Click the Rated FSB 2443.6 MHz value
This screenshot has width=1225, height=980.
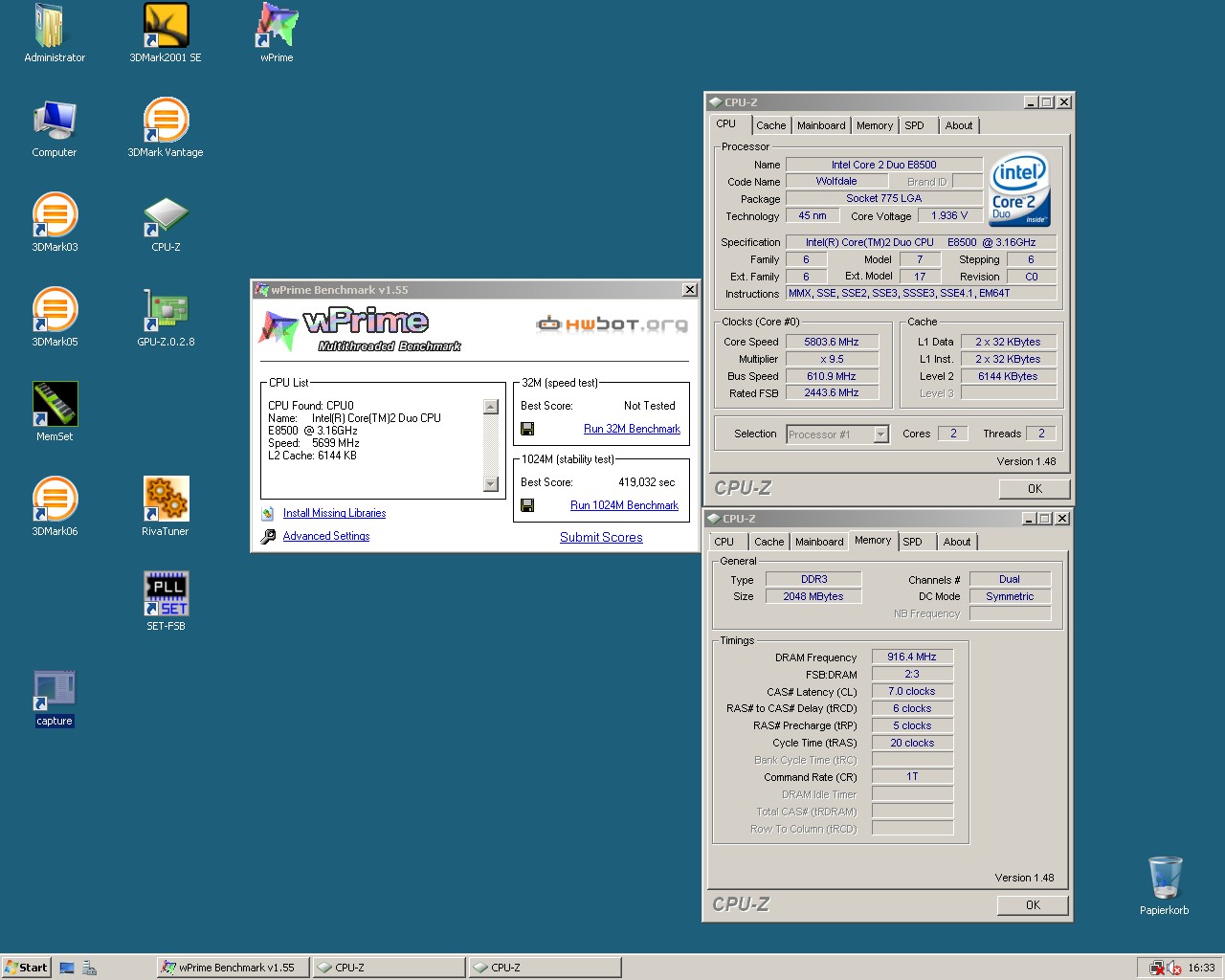pos(831,392)
